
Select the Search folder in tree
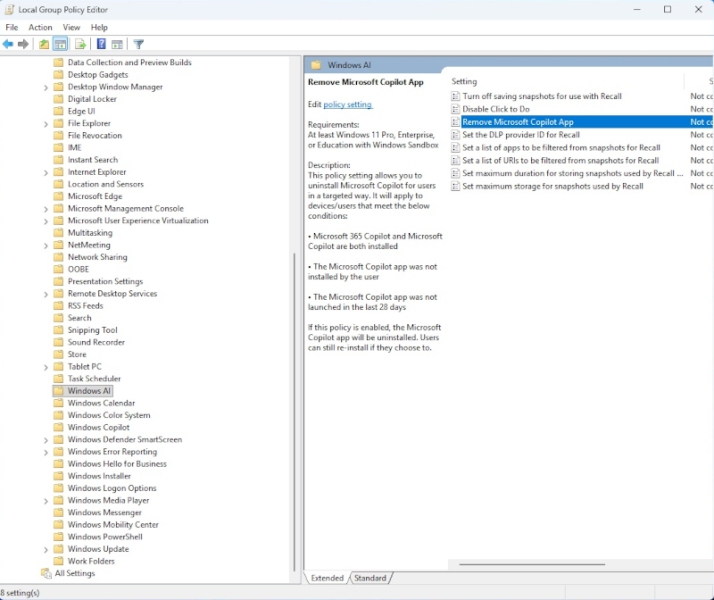point(79,318)
